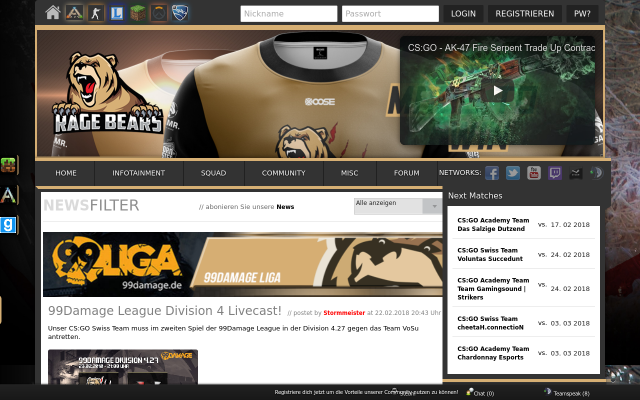This screenshot has width=640, height=400.
Task: Click the PW? forgot password button
Action: coord(582,14)
